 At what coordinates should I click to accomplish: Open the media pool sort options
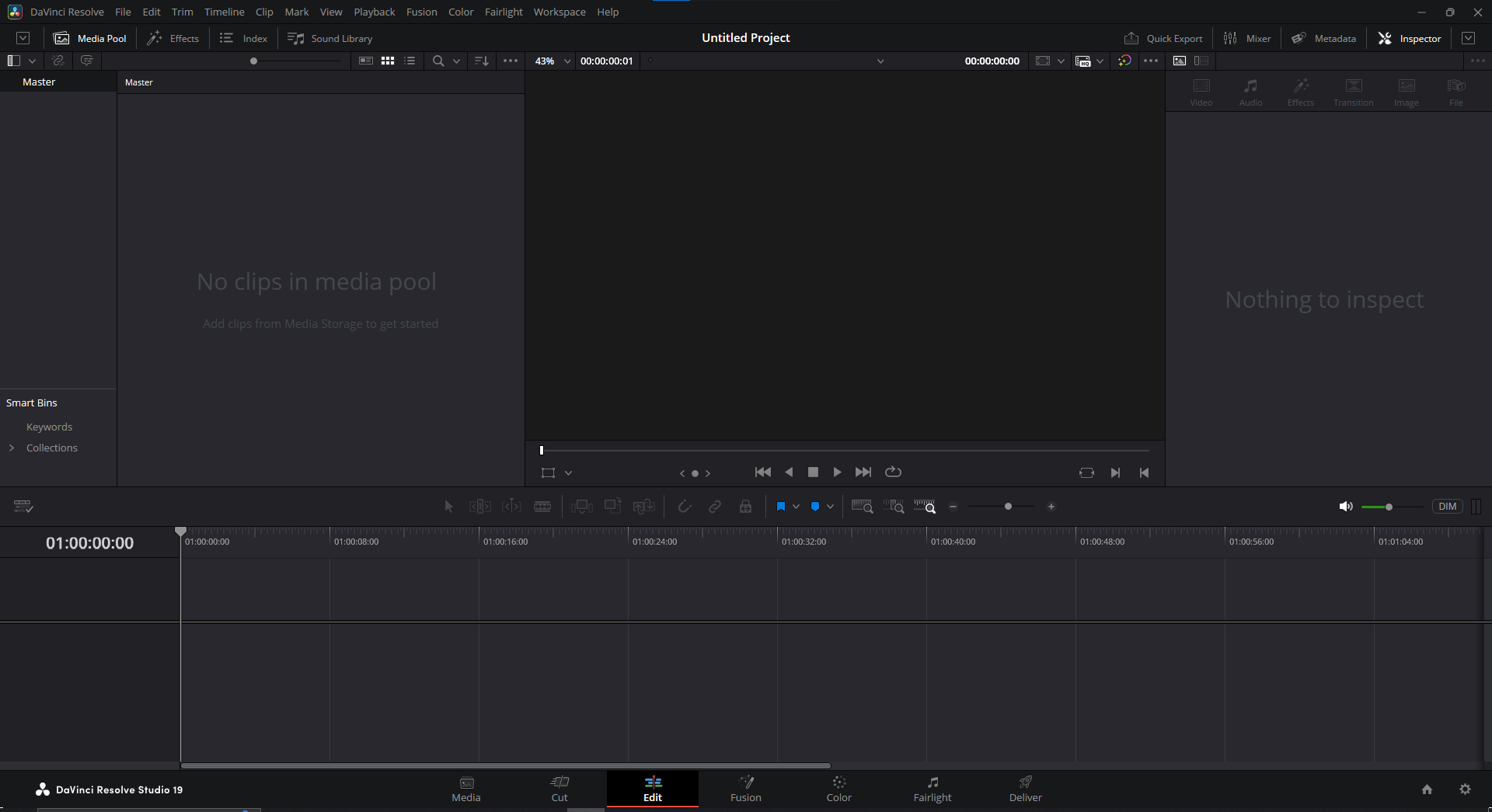click(482, 61)
